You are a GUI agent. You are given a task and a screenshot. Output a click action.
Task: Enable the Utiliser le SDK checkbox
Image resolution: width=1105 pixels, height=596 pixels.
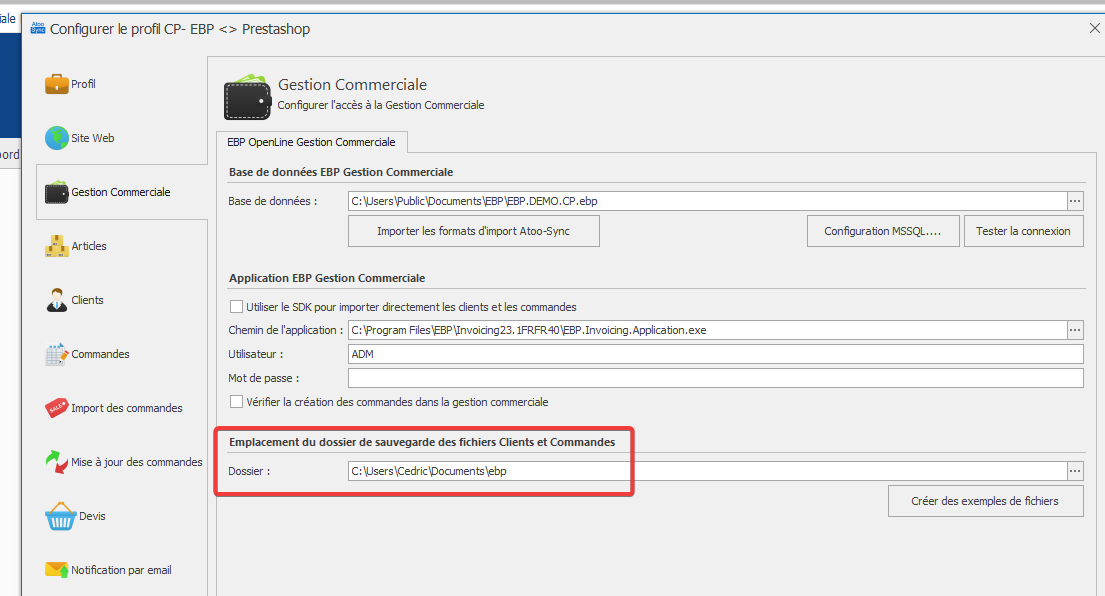[237, 307]
